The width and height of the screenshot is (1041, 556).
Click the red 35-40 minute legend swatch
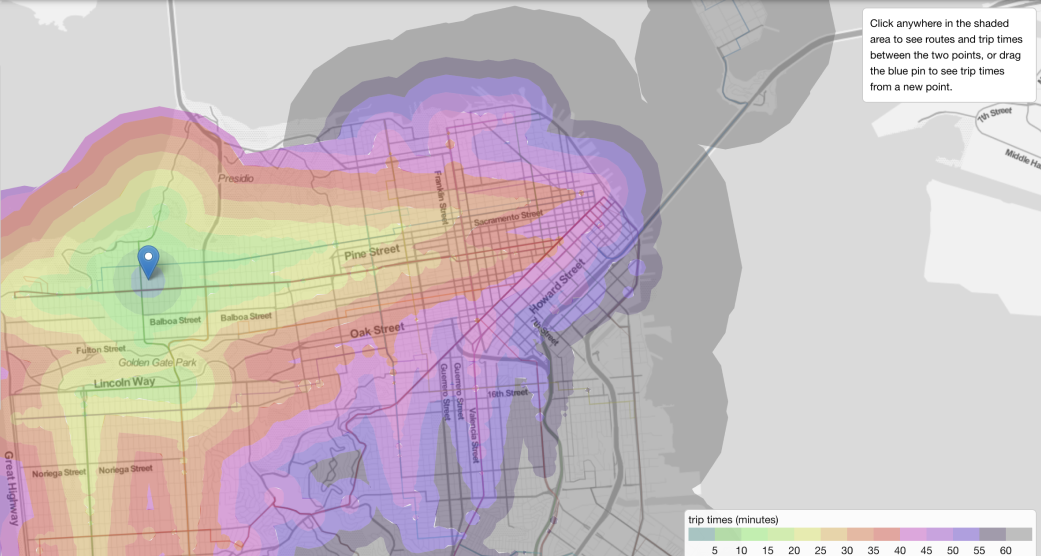[x=885, y=534]
